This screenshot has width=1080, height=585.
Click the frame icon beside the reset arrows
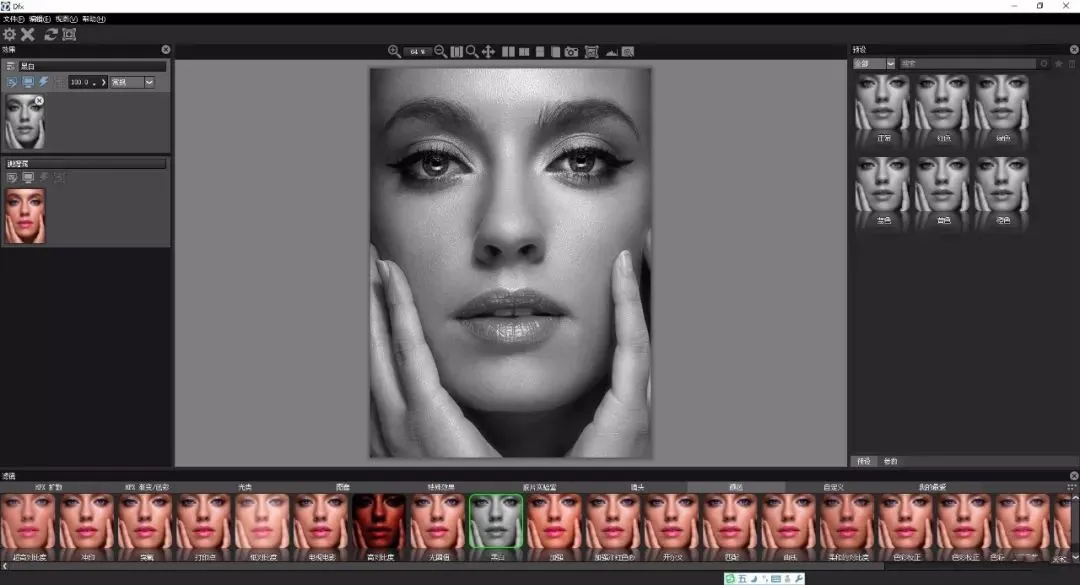[x=69, y=34]
